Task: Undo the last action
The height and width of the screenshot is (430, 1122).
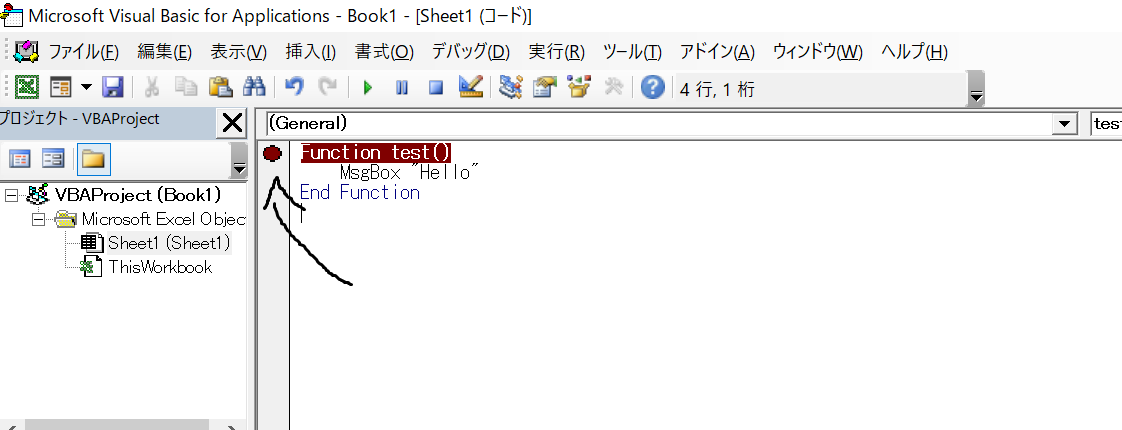Action: click(293, 88)
